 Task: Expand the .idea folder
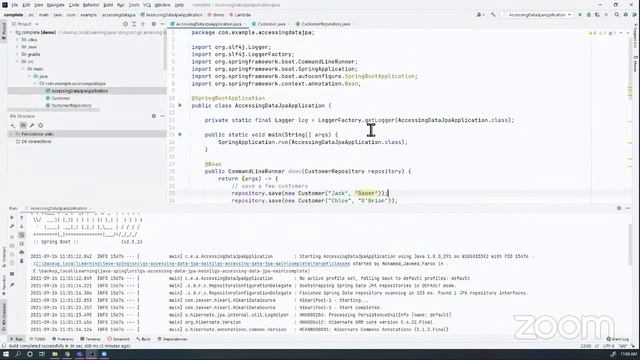pos(18,40)
